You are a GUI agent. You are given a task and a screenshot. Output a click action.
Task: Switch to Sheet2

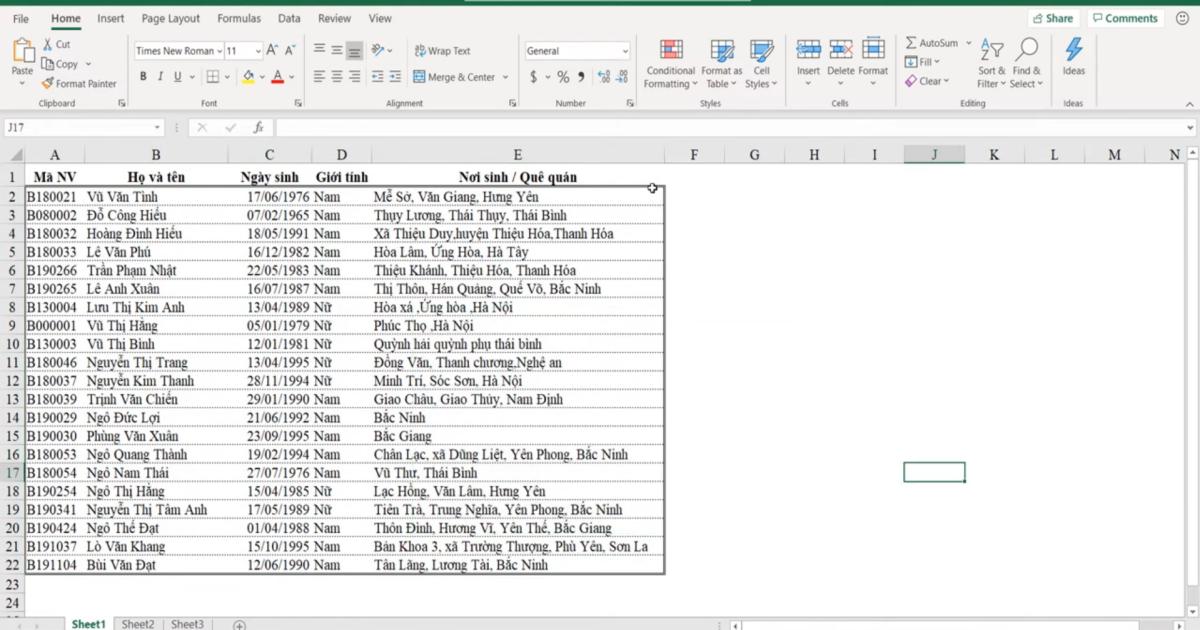click(138, 623)
